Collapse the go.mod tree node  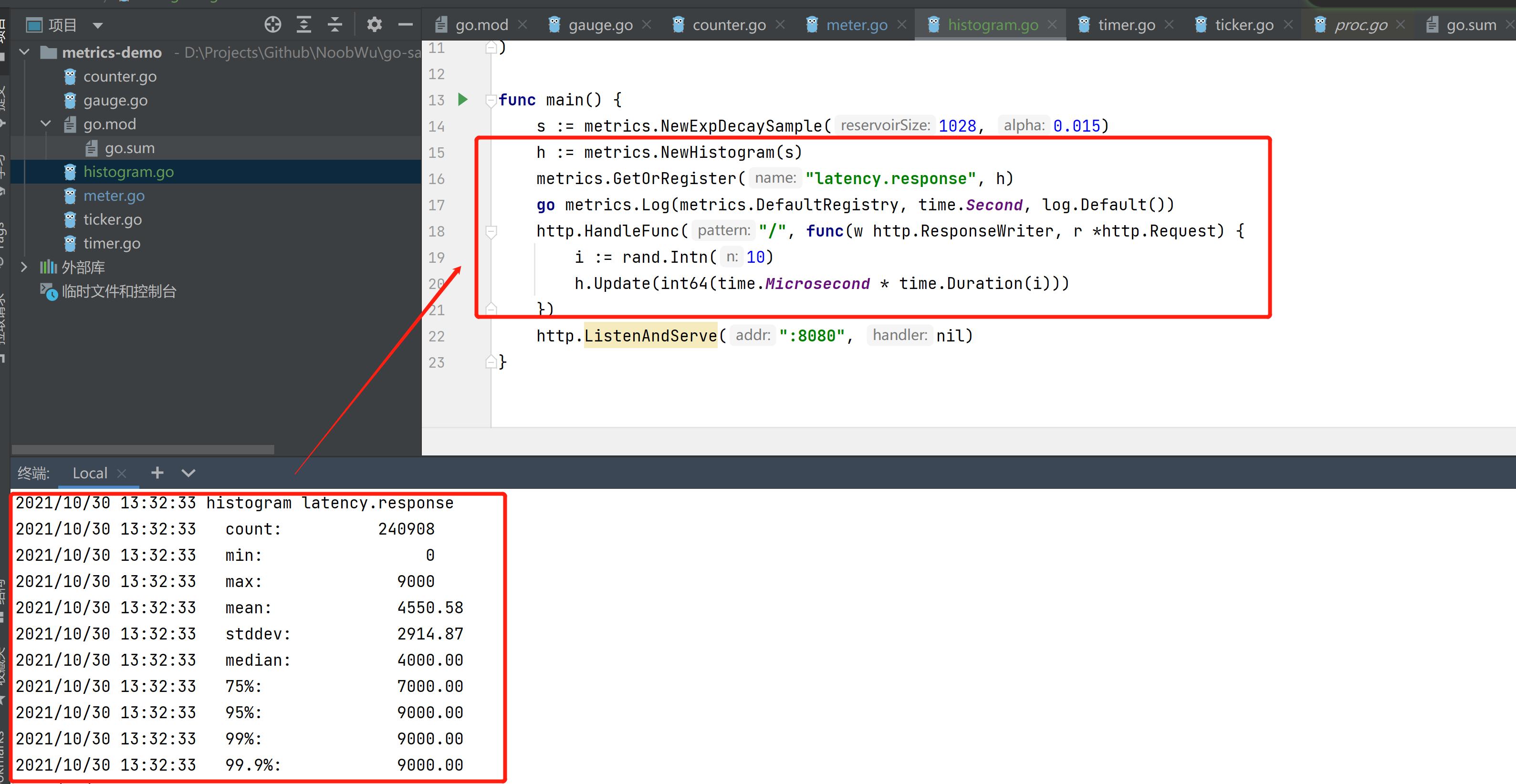coord(46,124)
